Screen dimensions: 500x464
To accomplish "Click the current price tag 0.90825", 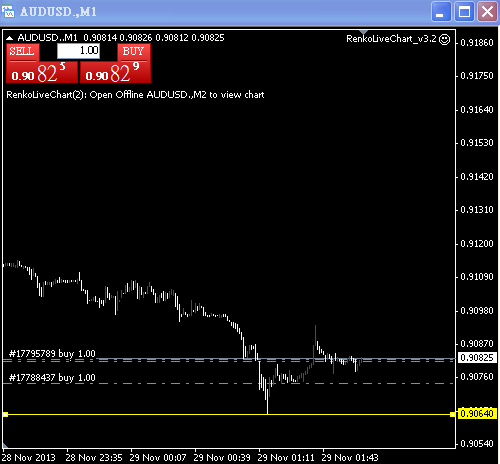I will point(477,358).
